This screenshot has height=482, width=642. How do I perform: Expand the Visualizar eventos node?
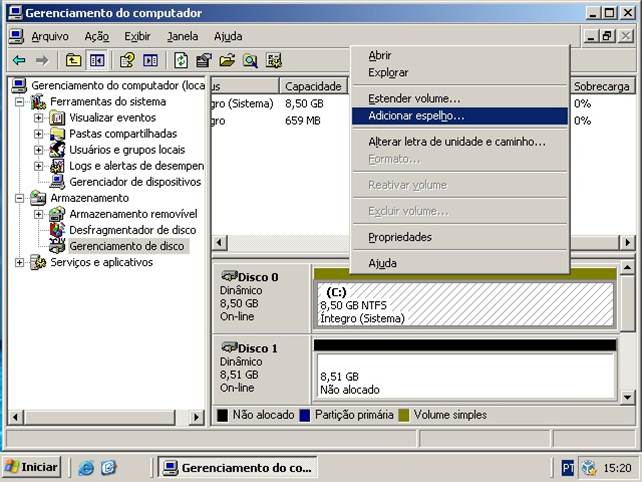point(38,118)
